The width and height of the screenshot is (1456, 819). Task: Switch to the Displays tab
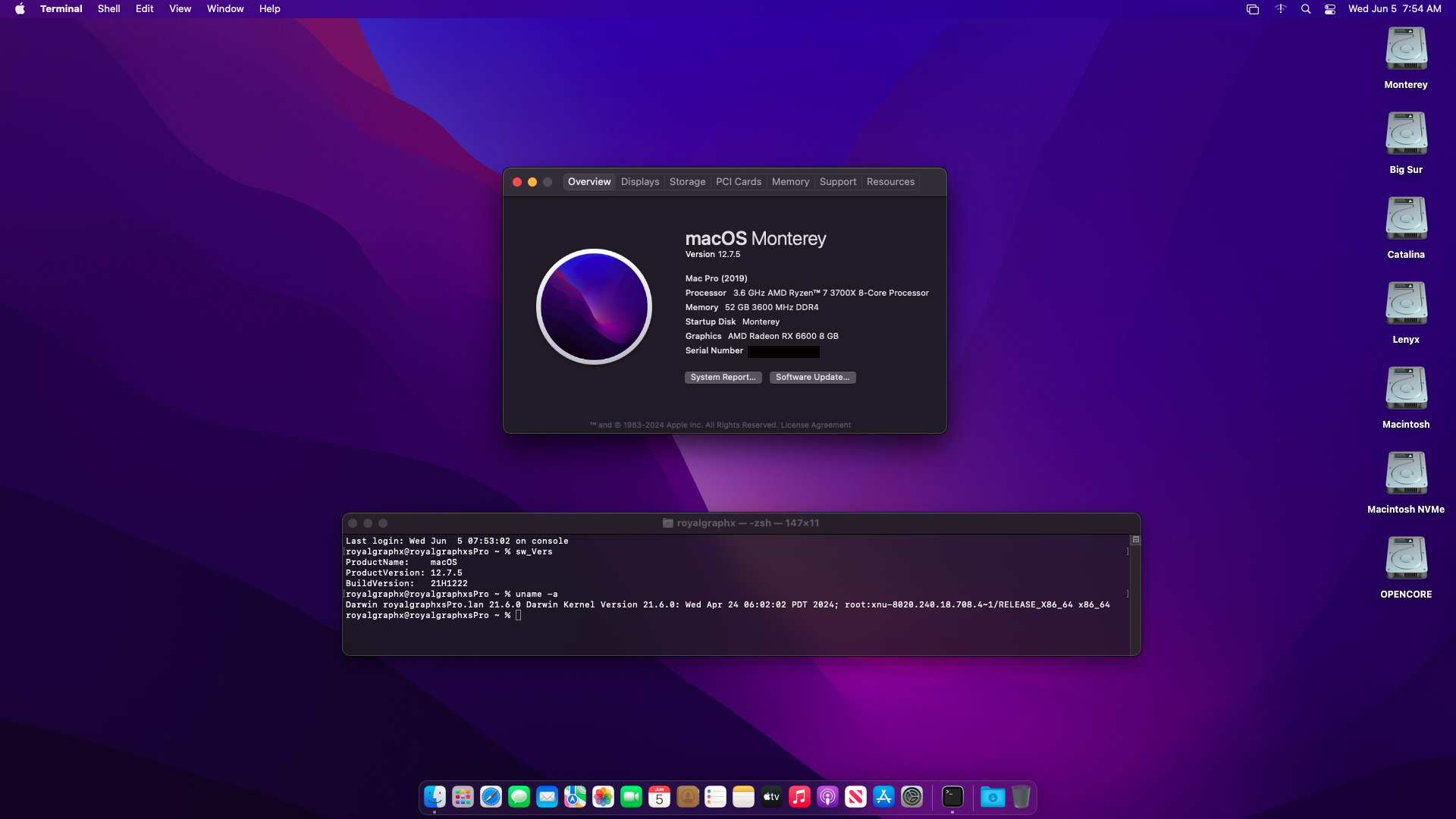640,182
